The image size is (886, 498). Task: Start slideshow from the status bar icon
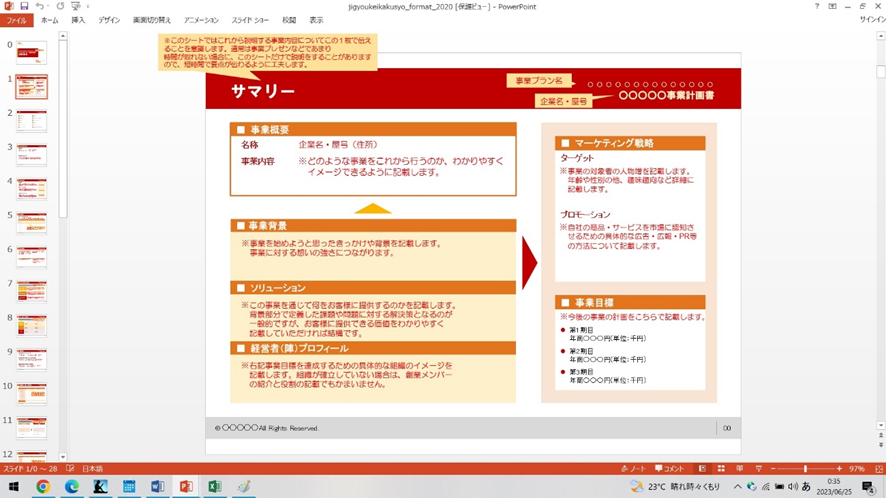point(758,468)
